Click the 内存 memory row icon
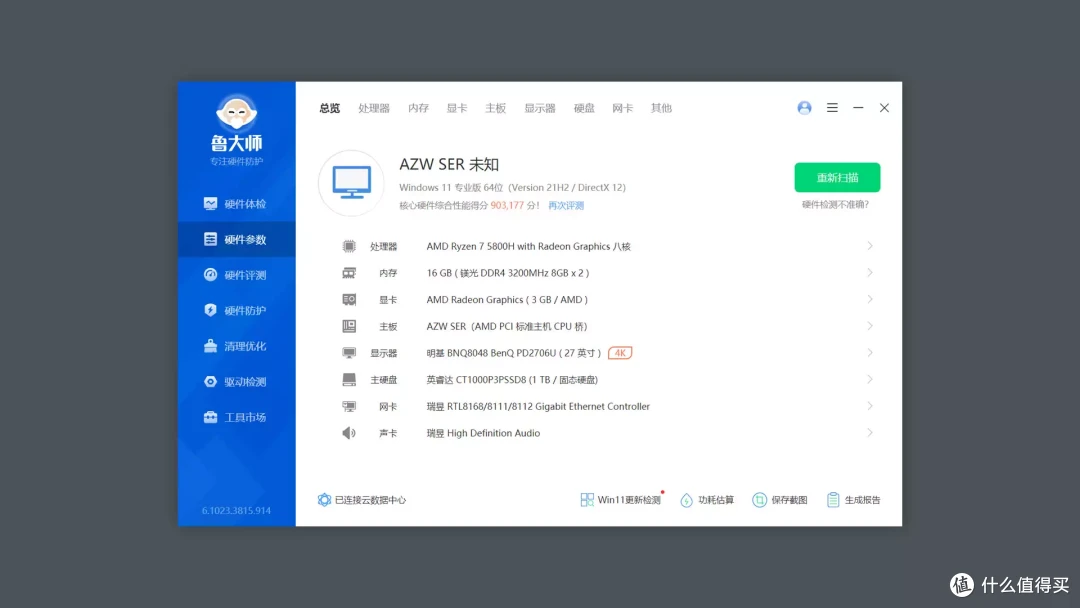 tap(349, 273)
